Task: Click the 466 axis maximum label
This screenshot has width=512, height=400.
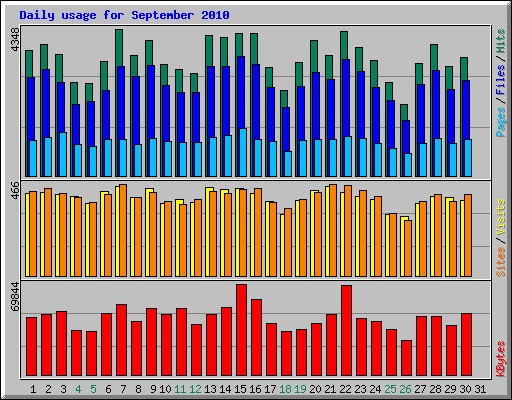Action: point(15,190)
